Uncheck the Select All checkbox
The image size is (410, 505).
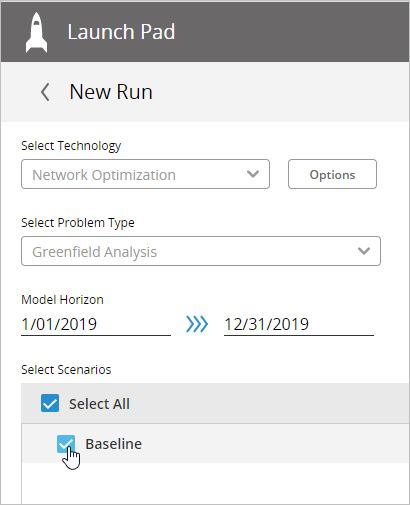50,403
